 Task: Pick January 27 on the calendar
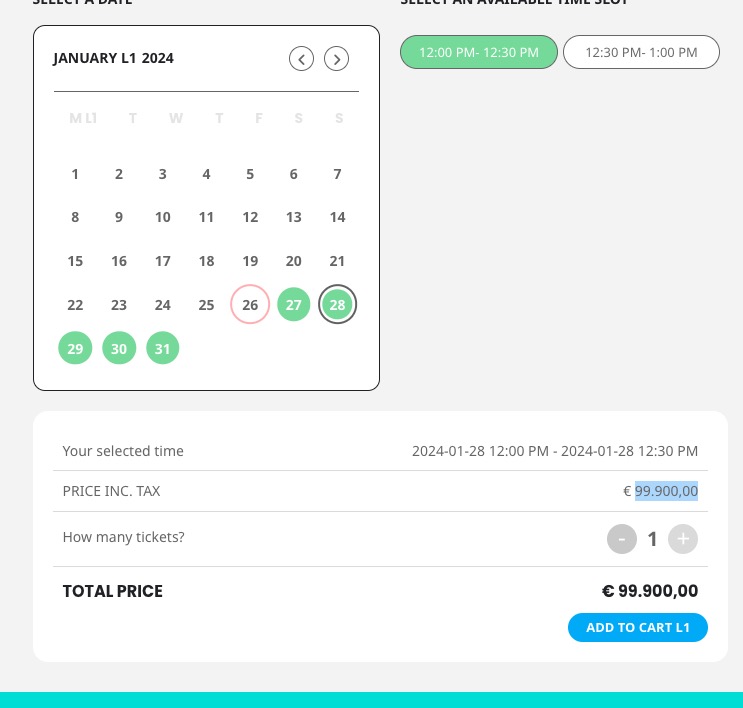293,304
